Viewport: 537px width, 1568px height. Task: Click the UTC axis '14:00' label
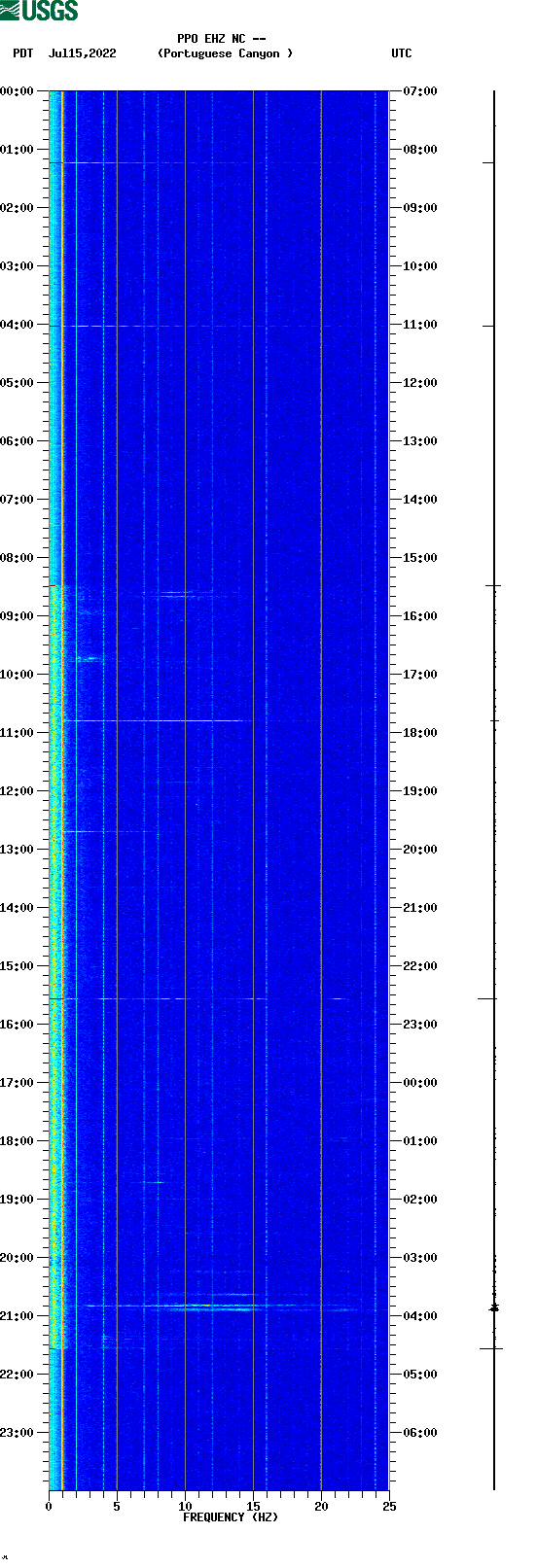click(420, 500)
